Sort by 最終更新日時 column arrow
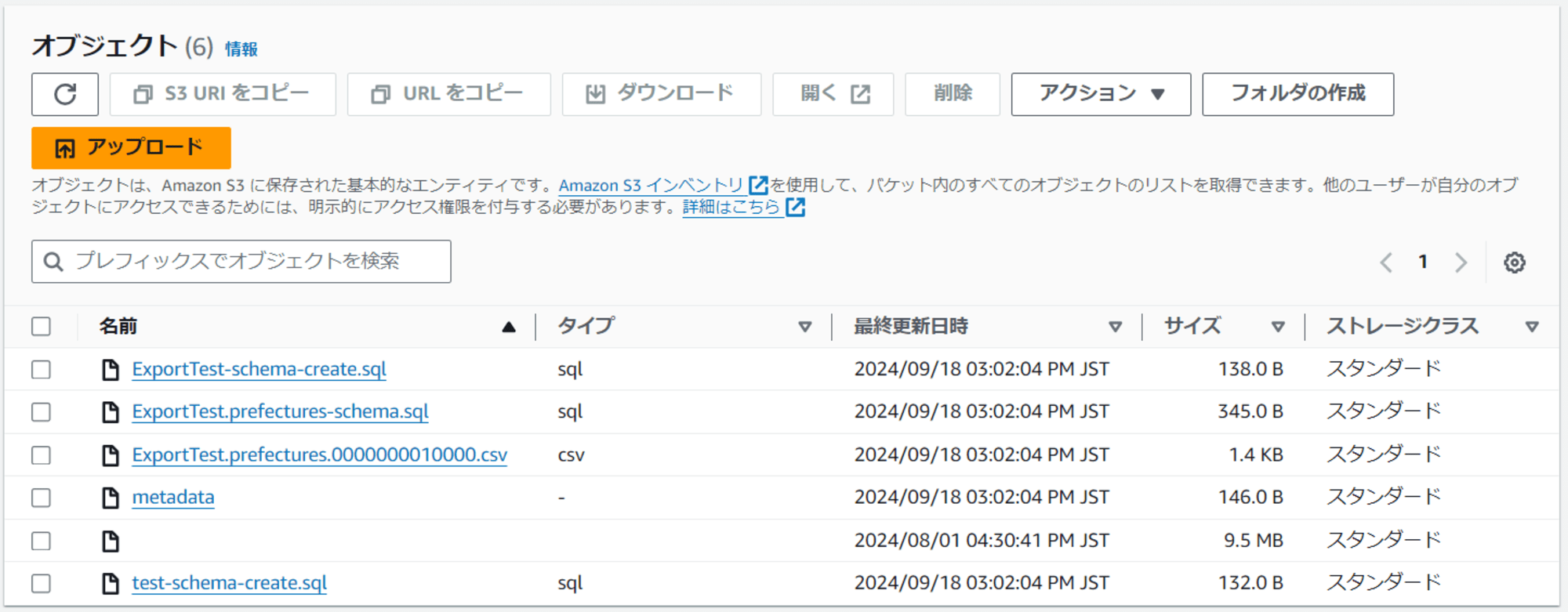Image resolution: width=1568 pixels, height=612 pixels. pos(1115,327)
